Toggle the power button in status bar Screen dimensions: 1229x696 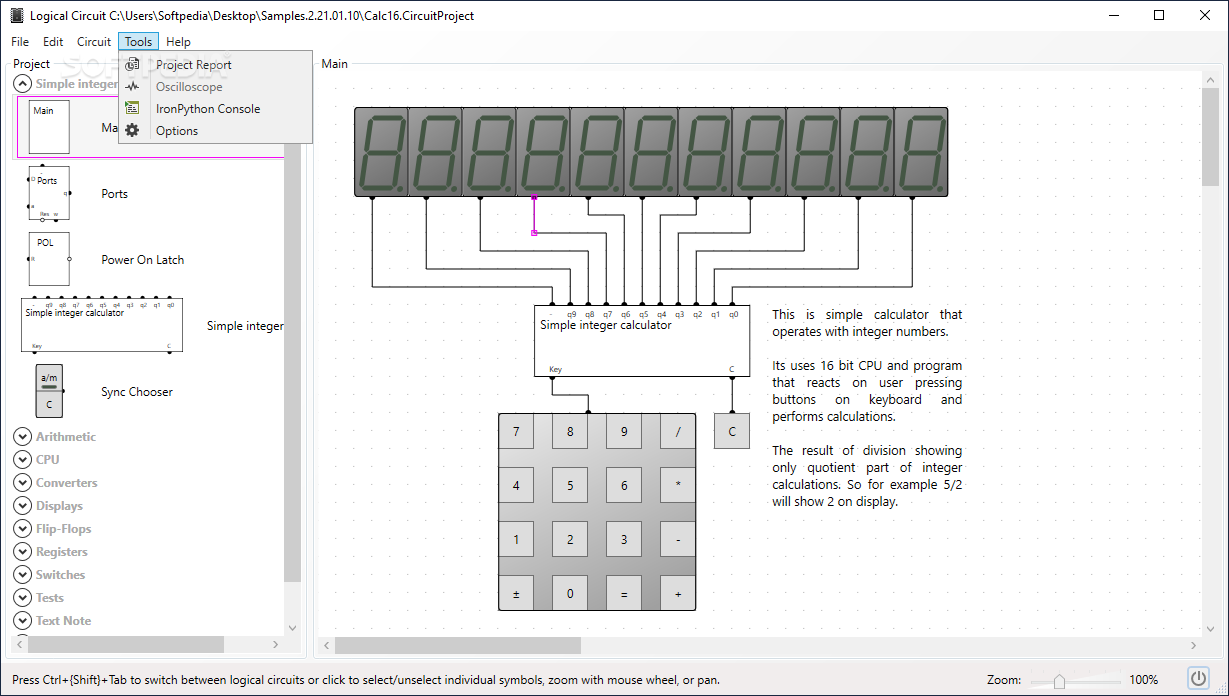coord(1198,677)
